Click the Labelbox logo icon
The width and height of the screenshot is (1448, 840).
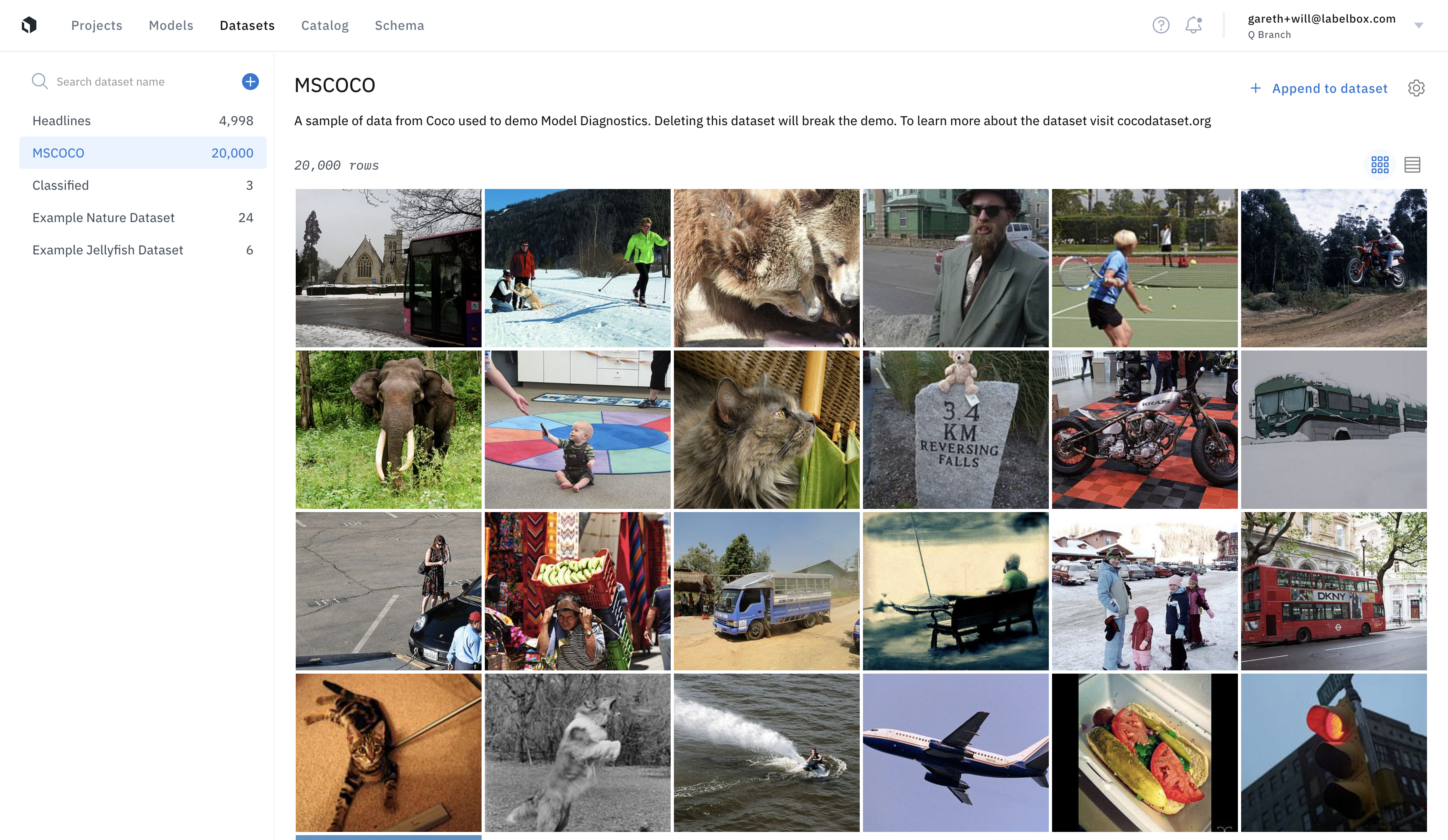pyautogui.click(x=29, y=25)
